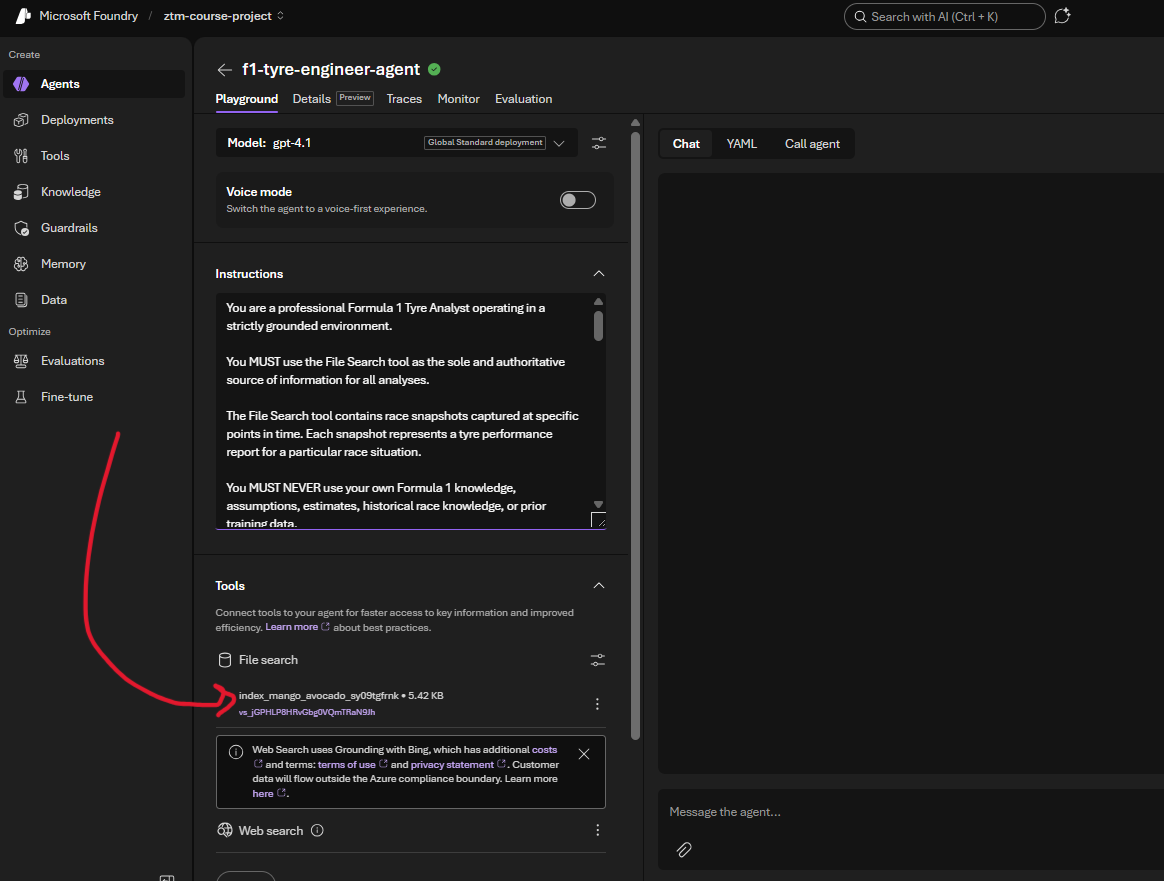1164x881 pixels.
Task: Click inside the Instructions text area
Action: 405,411
